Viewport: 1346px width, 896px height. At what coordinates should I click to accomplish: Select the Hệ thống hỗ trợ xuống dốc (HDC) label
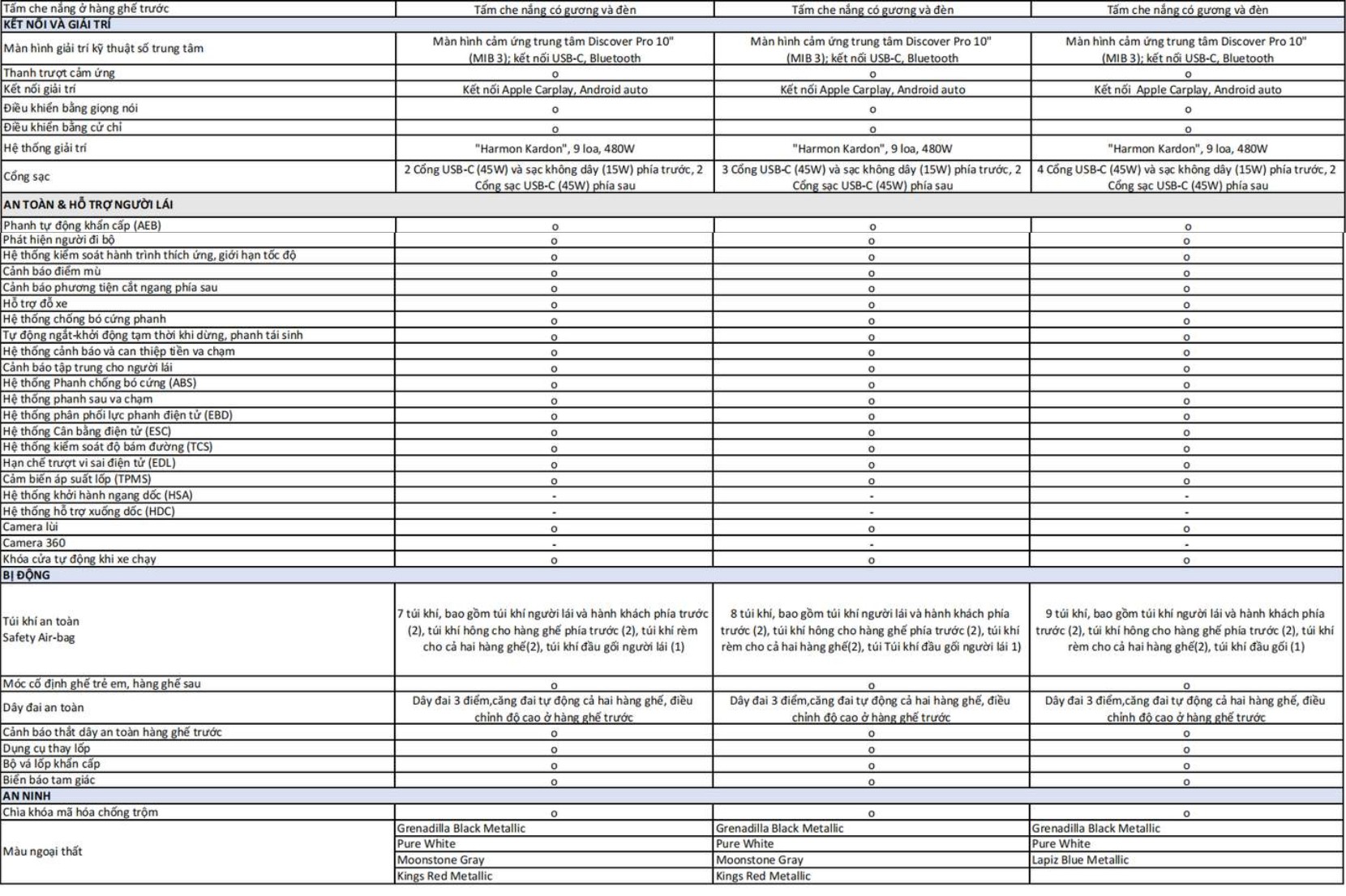(88, 511)
